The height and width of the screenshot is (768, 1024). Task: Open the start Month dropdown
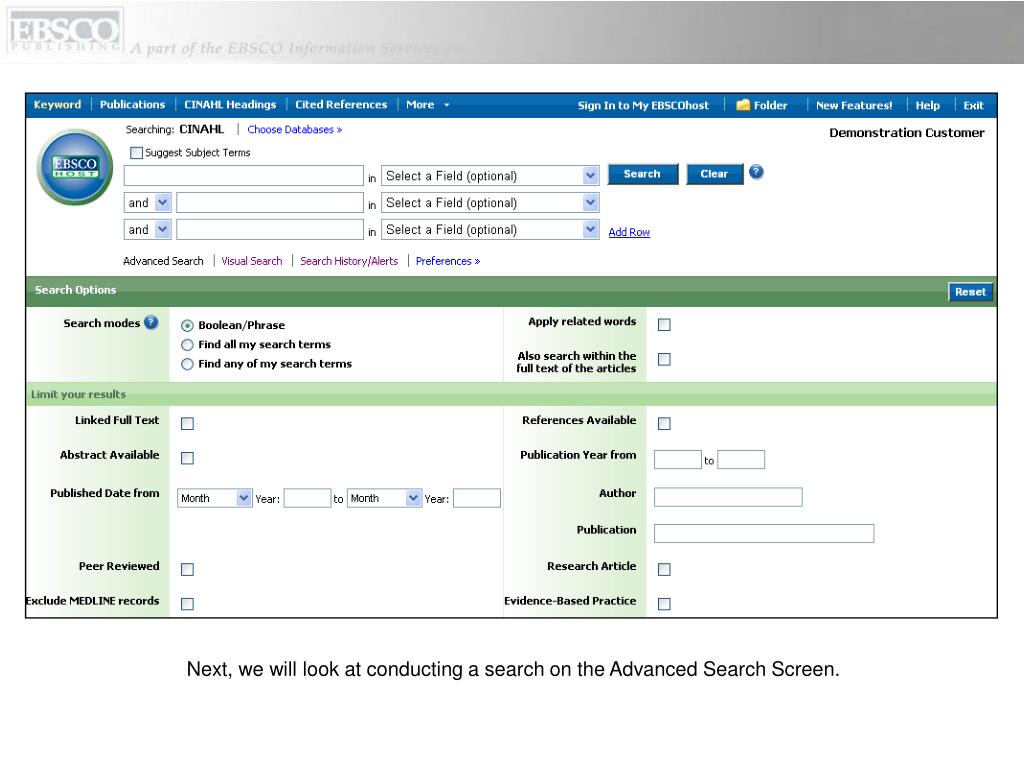pos(215,498)
